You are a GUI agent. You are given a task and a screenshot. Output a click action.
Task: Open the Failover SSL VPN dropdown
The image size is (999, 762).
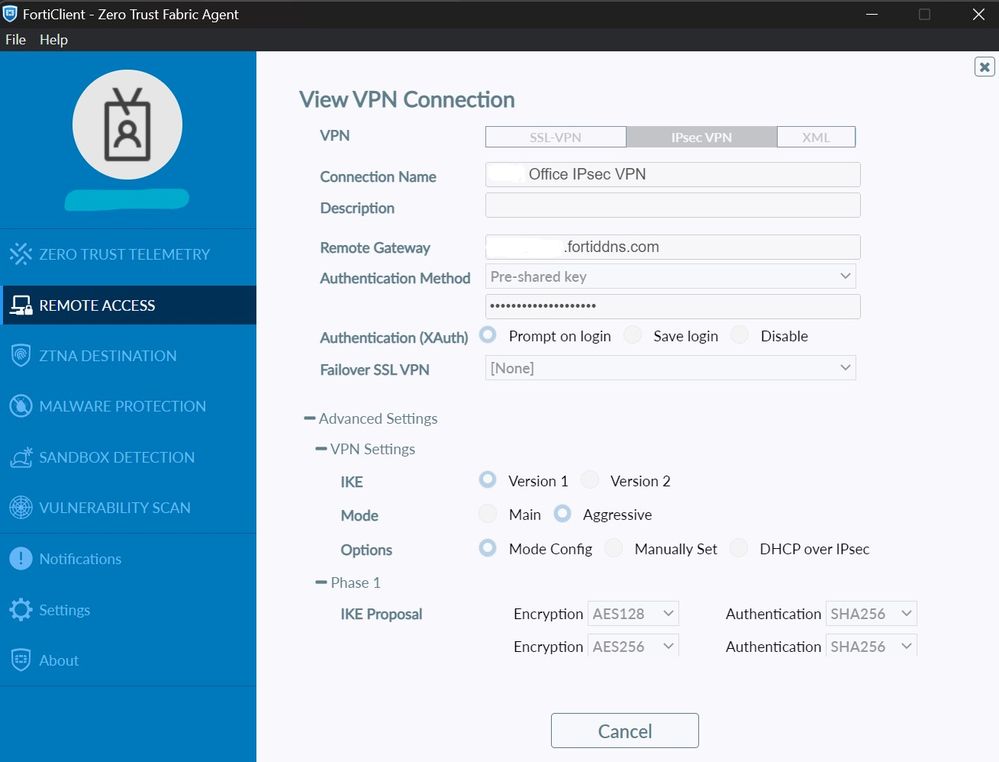[x=670, y=368]
